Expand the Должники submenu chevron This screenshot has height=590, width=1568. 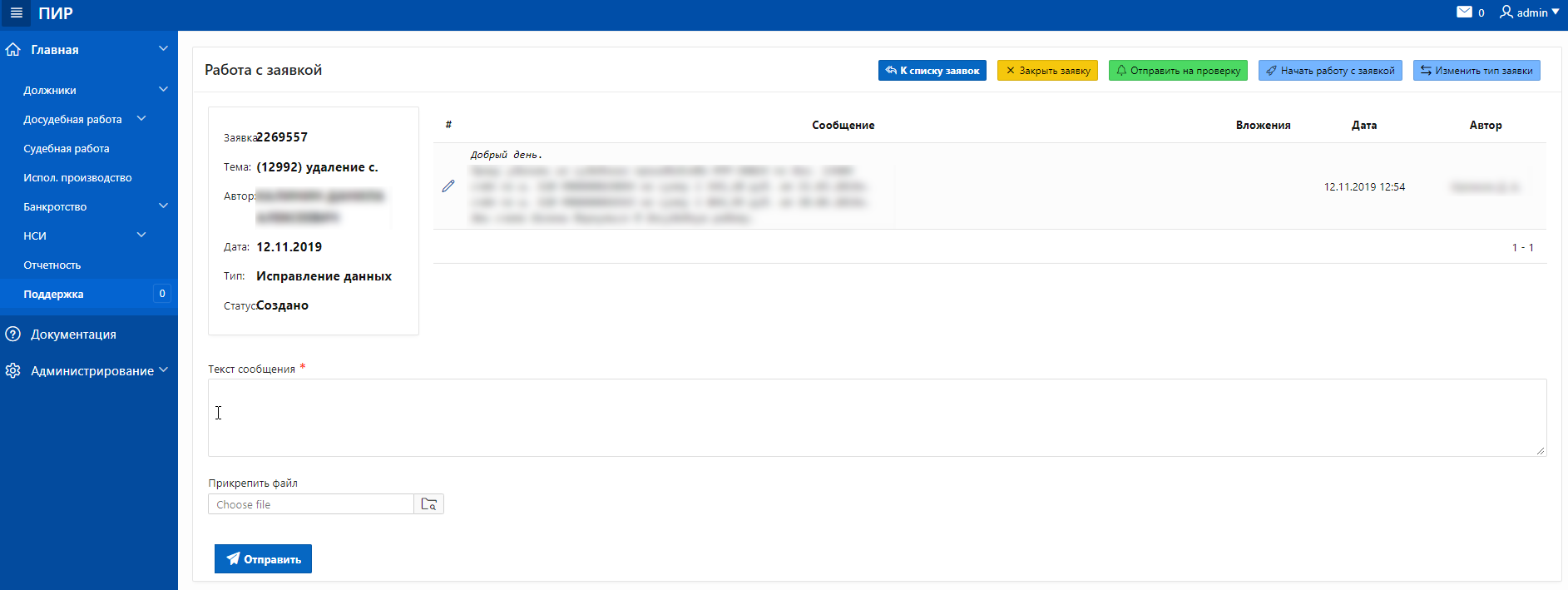tap(163, 89)
